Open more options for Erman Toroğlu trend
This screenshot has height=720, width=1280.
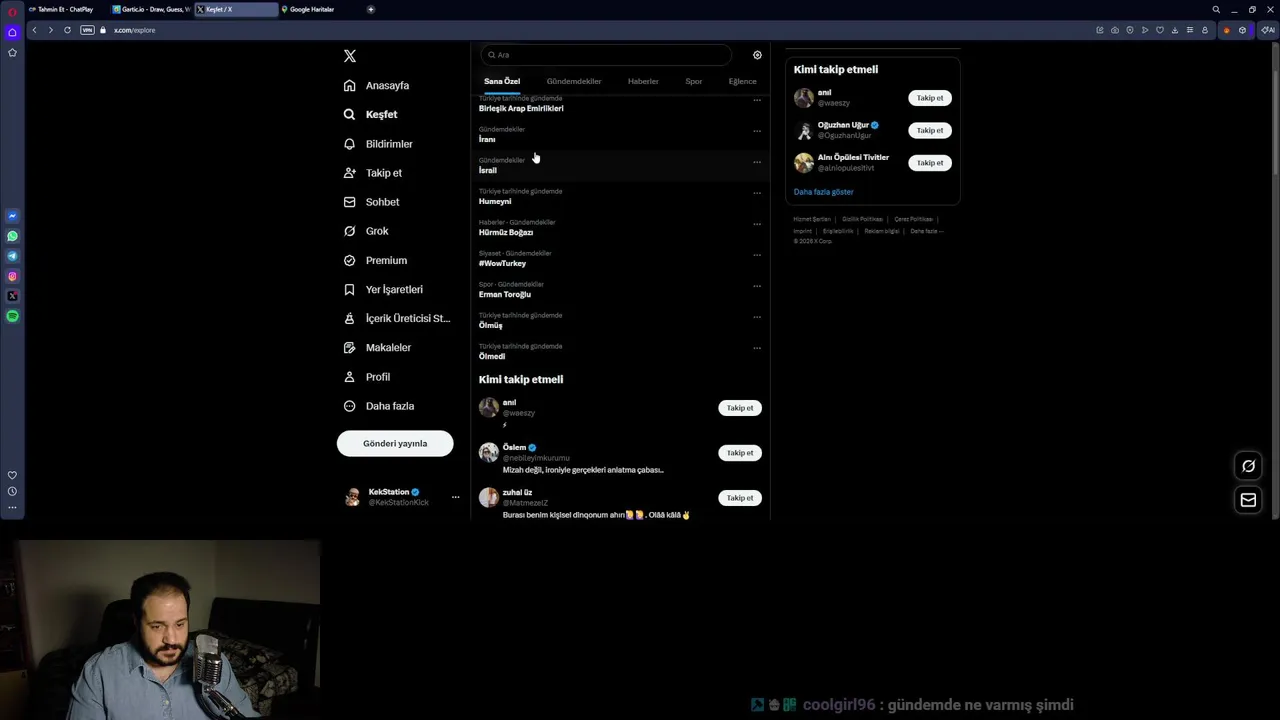[757, 286]
